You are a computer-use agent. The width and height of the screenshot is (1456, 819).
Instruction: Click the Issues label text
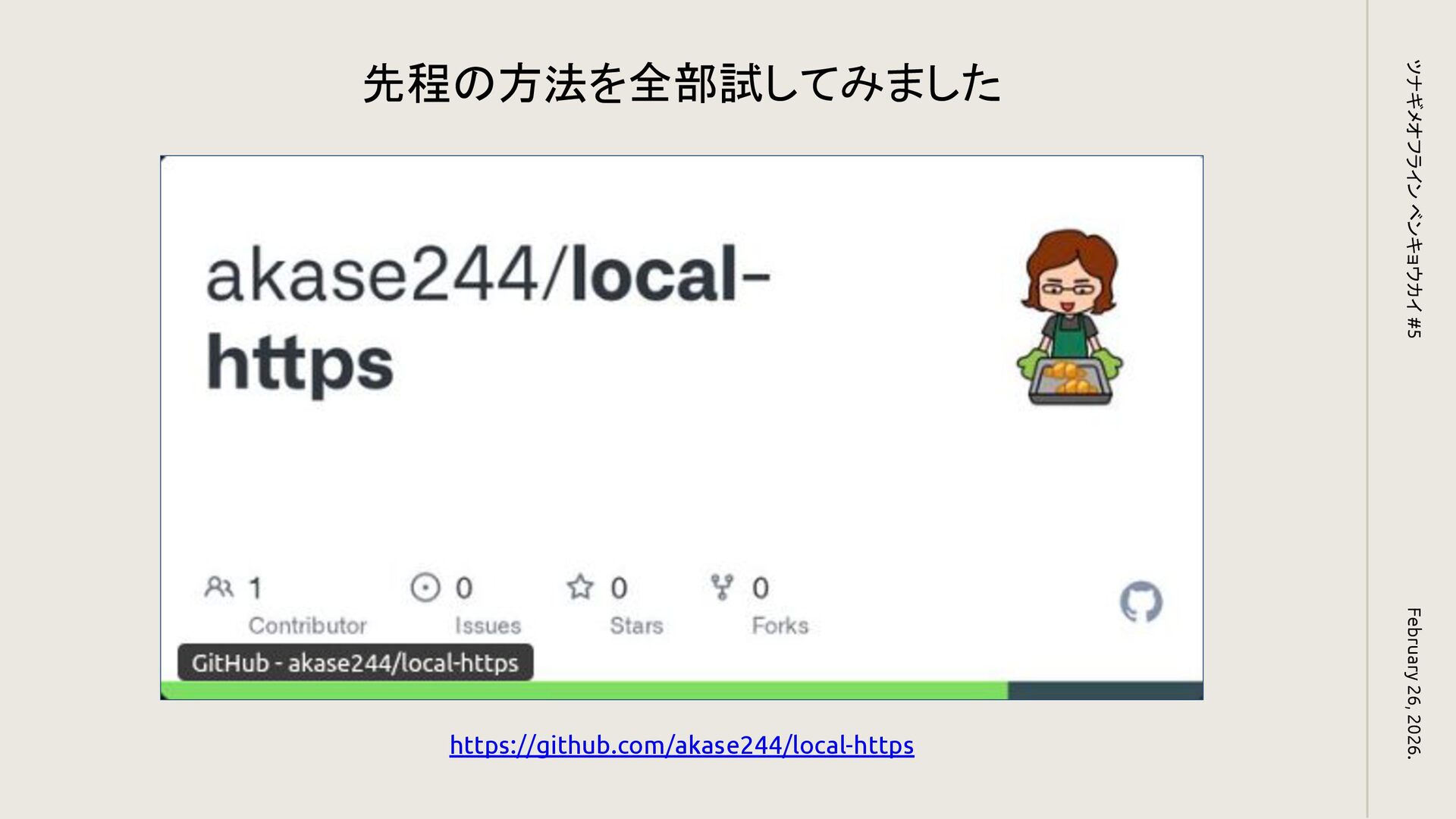pyautogui.click(x=488, y=626)
